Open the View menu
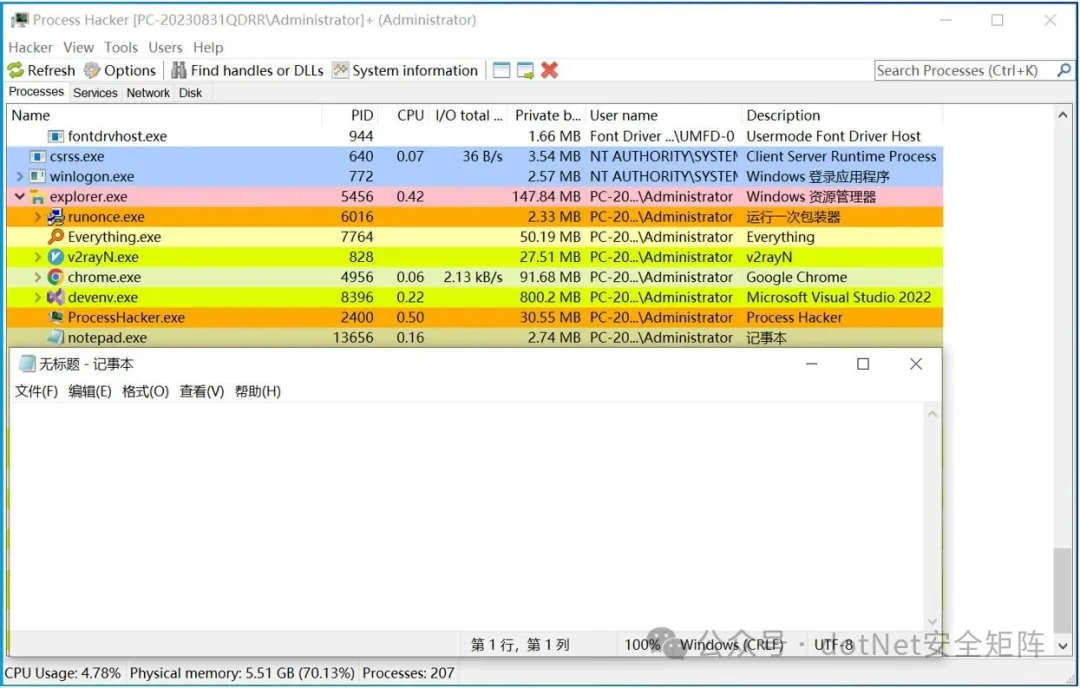Screen dimensions: 1080x688 point(79,48)
